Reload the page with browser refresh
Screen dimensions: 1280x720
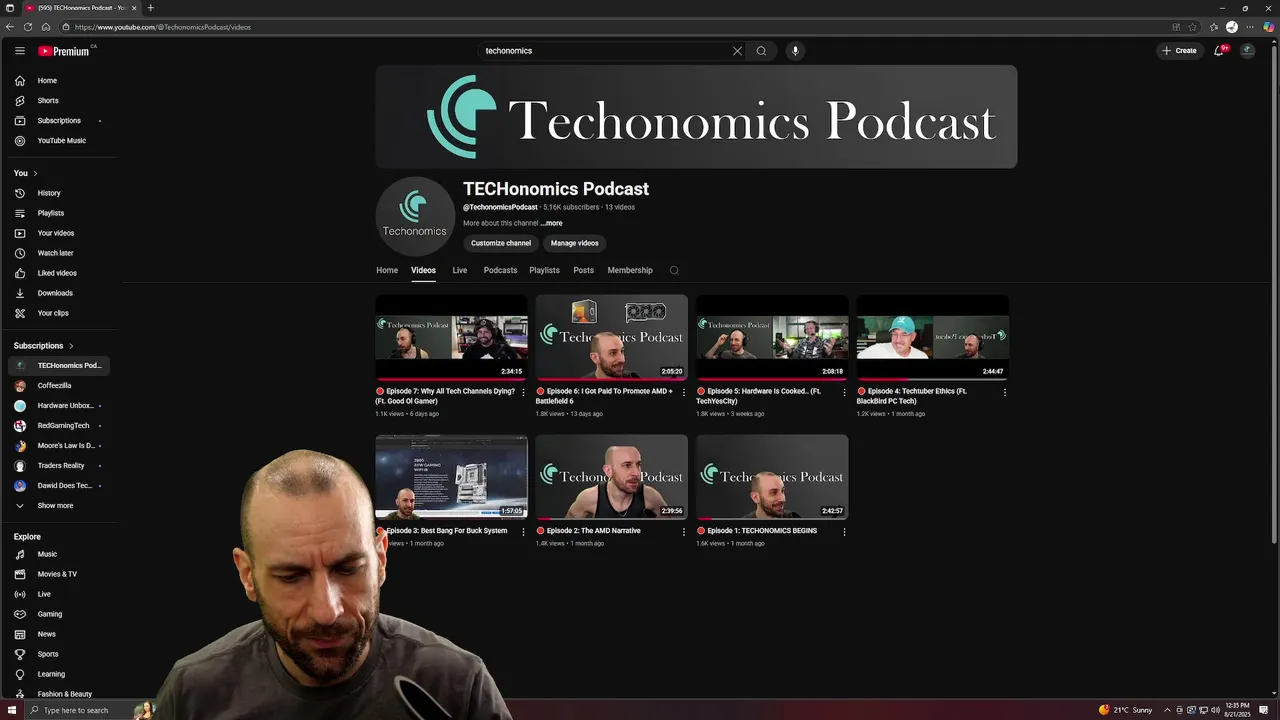[x=28, y=27]
